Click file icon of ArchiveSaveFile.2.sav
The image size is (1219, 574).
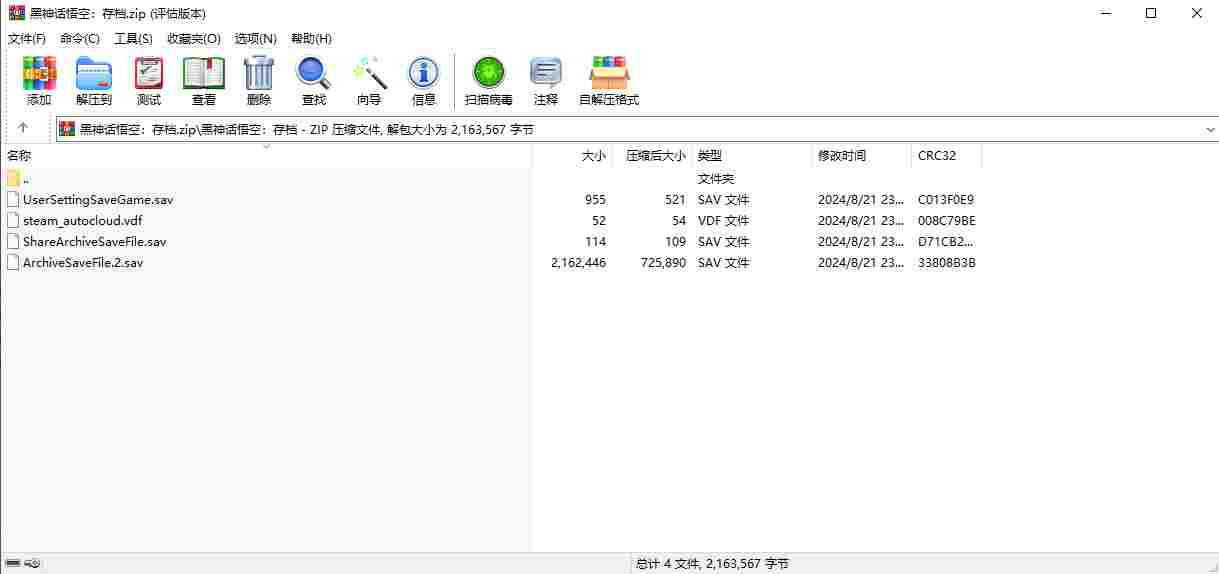pyautogui.click(x=13, y=262)
